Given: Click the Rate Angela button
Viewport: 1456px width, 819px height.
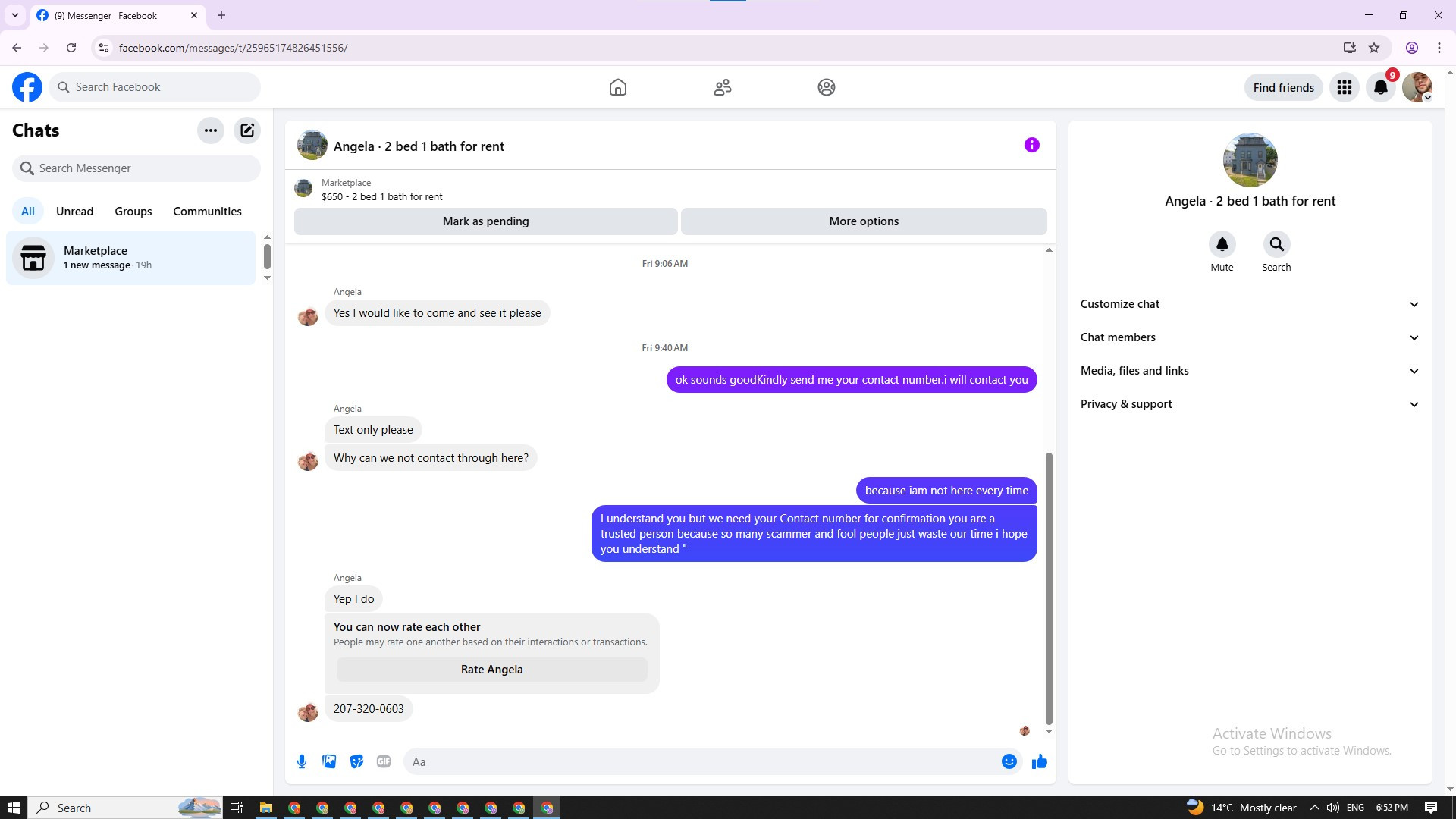Looking at the screenshot, I should tap(491, 670).
